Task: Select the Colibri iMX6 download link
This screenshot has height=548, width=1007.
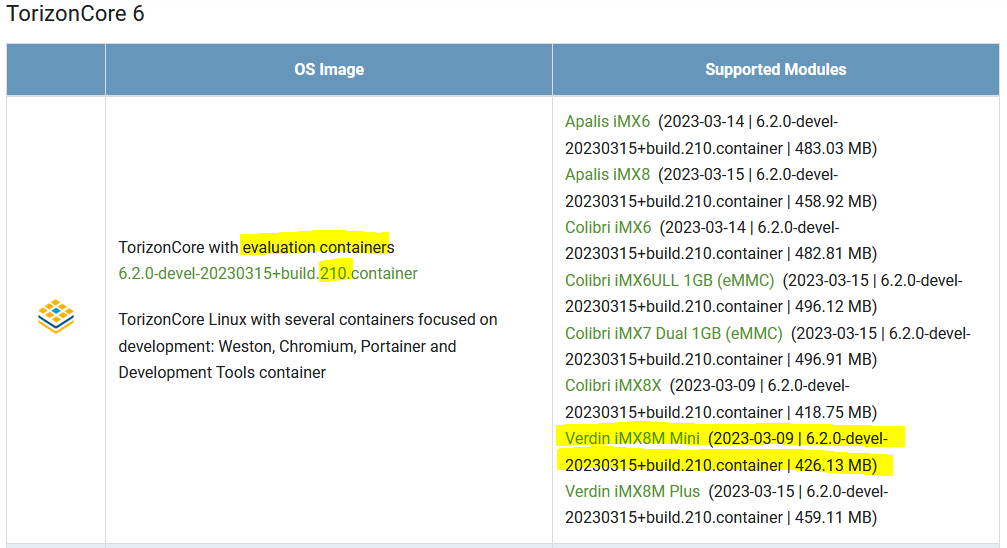Action: (x=608, y=227)
